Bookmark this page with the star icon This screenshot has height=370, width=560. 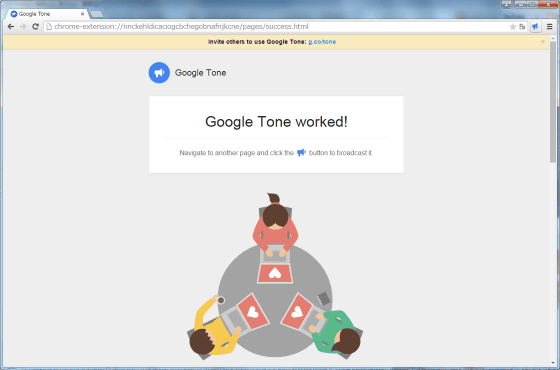click(x=512, y=27)
